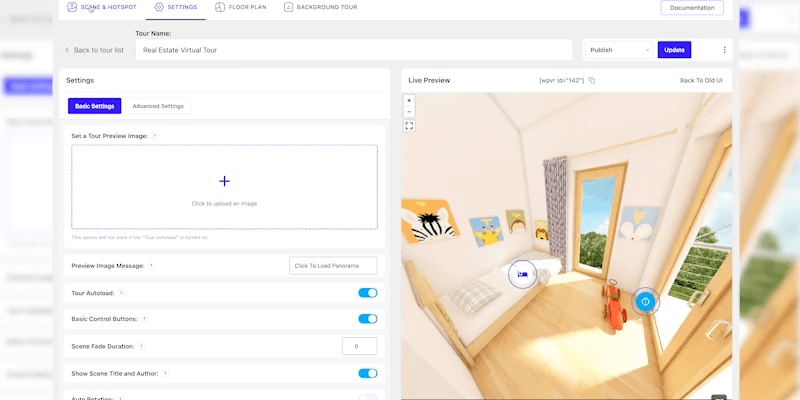
Task: Go back to tour list
Action: (94, 50)
